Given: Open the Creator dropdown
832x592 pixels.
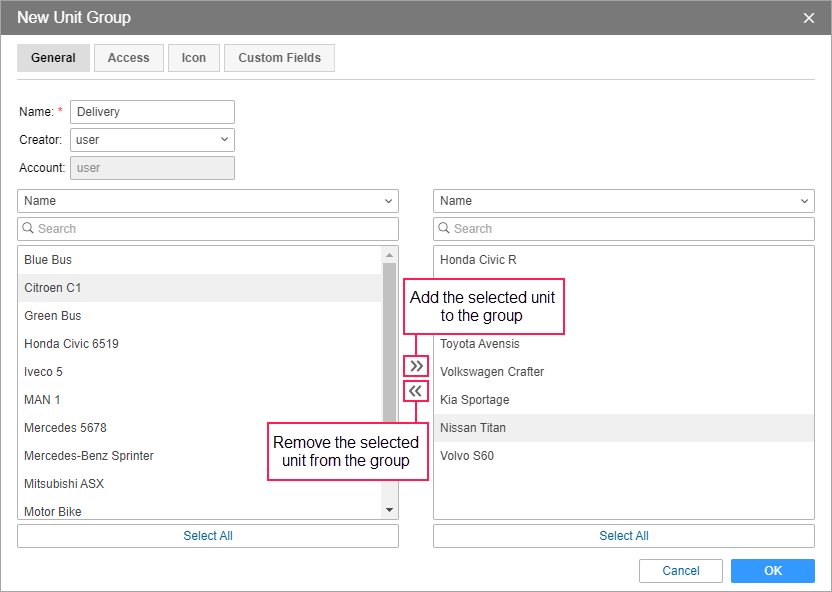Looking at the screenshot, I should click(152, 140).
